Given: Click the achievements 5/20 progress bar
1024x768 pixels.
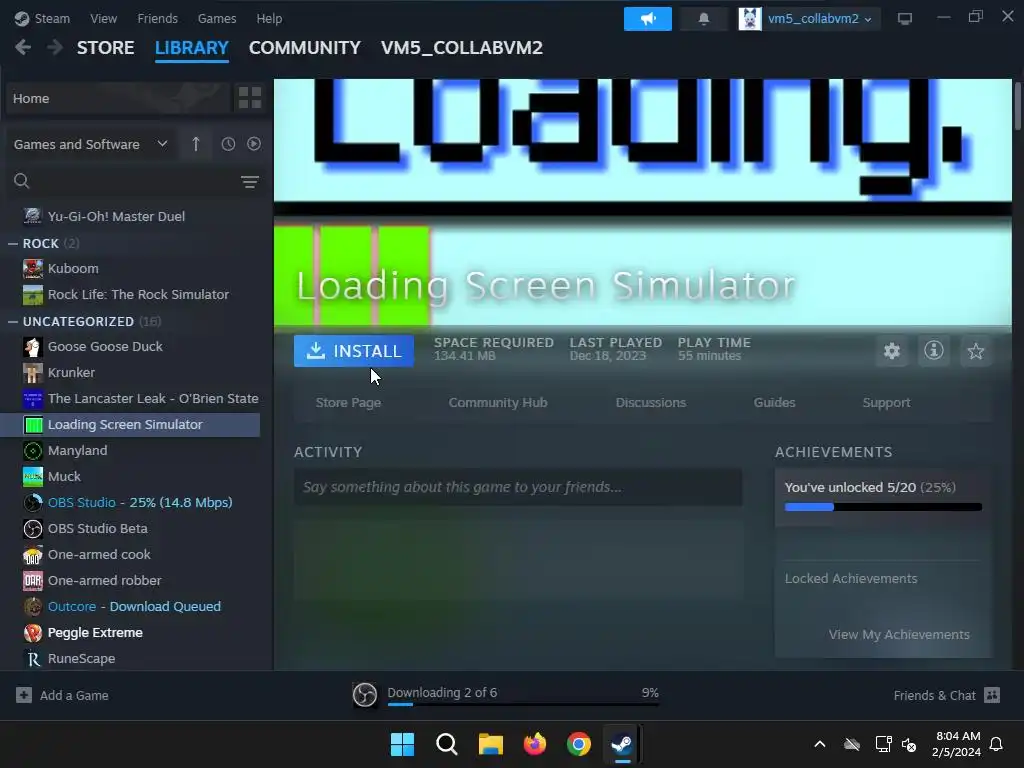Looking at the screenshot, I should pos(883,507).
